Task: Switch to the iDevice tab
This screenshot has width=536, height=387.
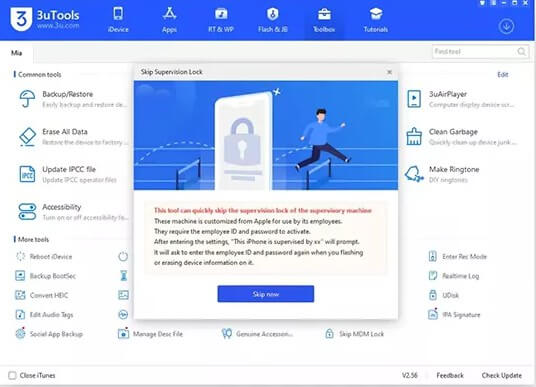Action: pos(118,20)
